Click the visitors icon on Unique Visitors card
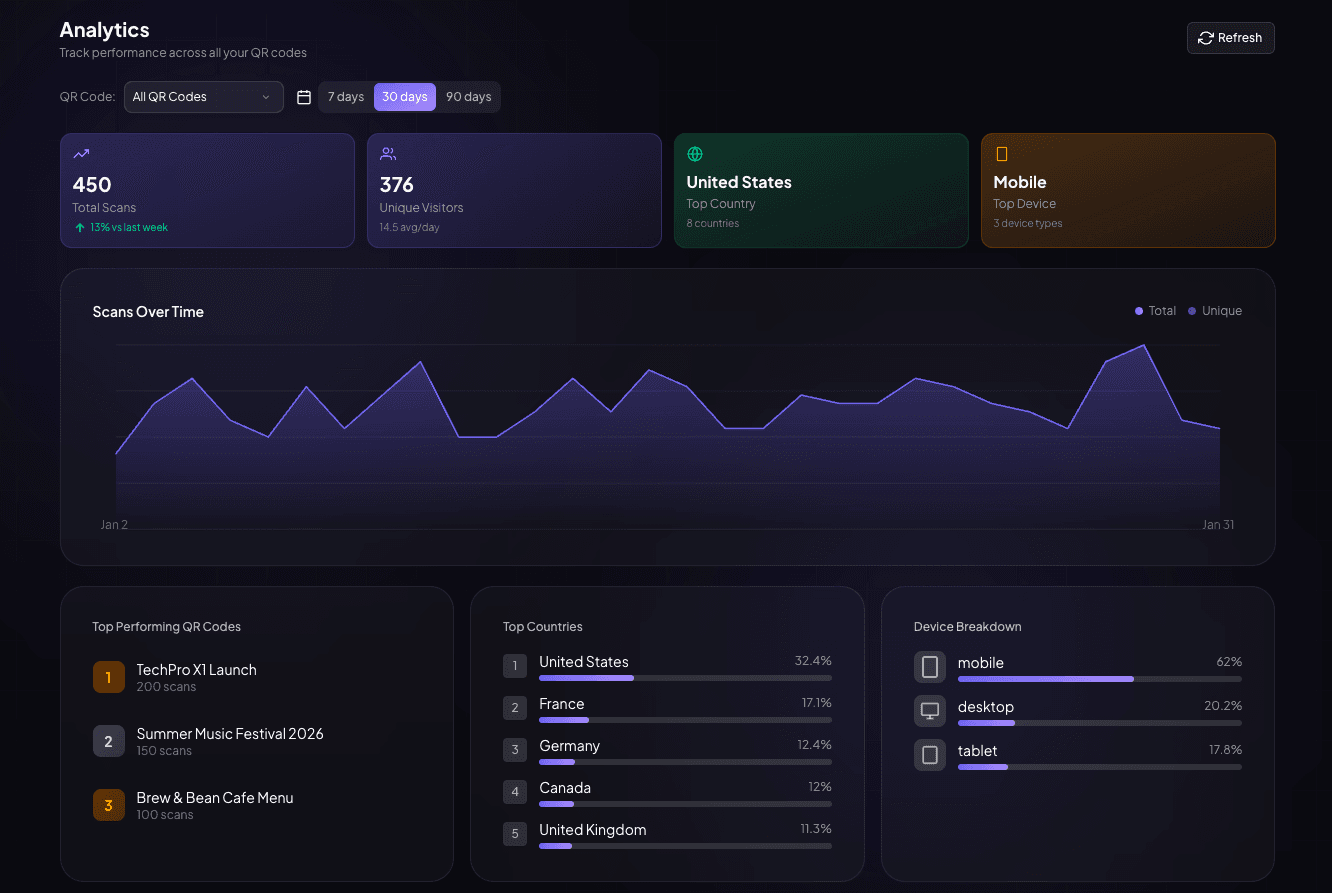The width and height of the screenshot is (1332, 893). tap(389, 153)
